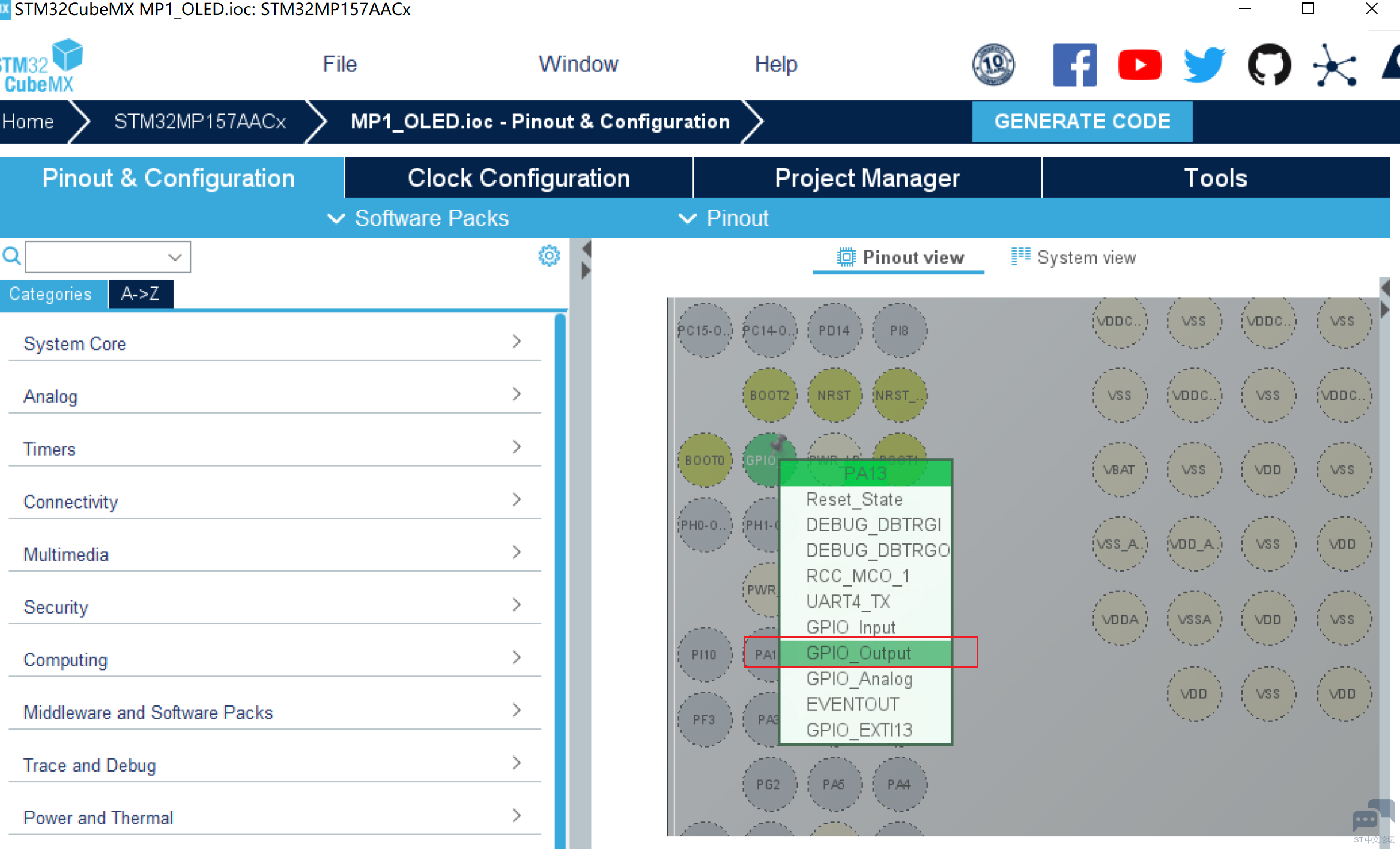Show the Categories list tab
The image size is (1400, 849).
pyautogui.click(x=53, y=294)
